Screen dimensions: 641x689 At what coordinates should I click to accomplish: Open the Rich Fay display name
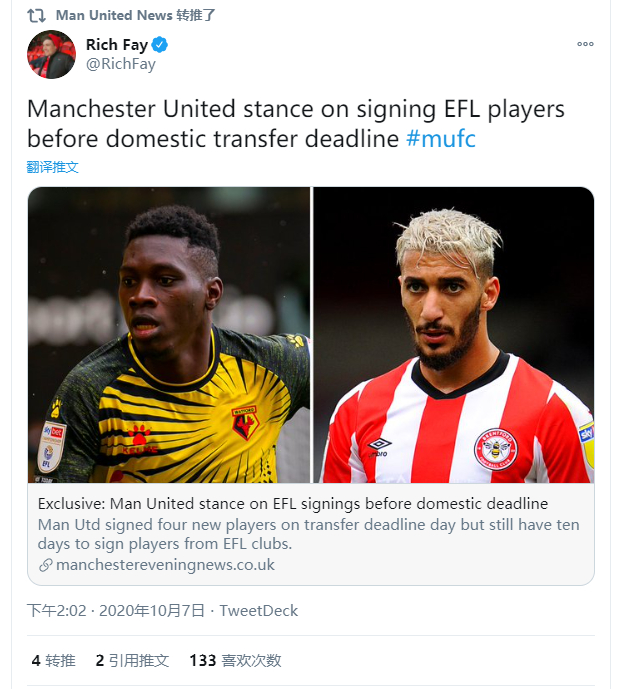pos(117,45)
